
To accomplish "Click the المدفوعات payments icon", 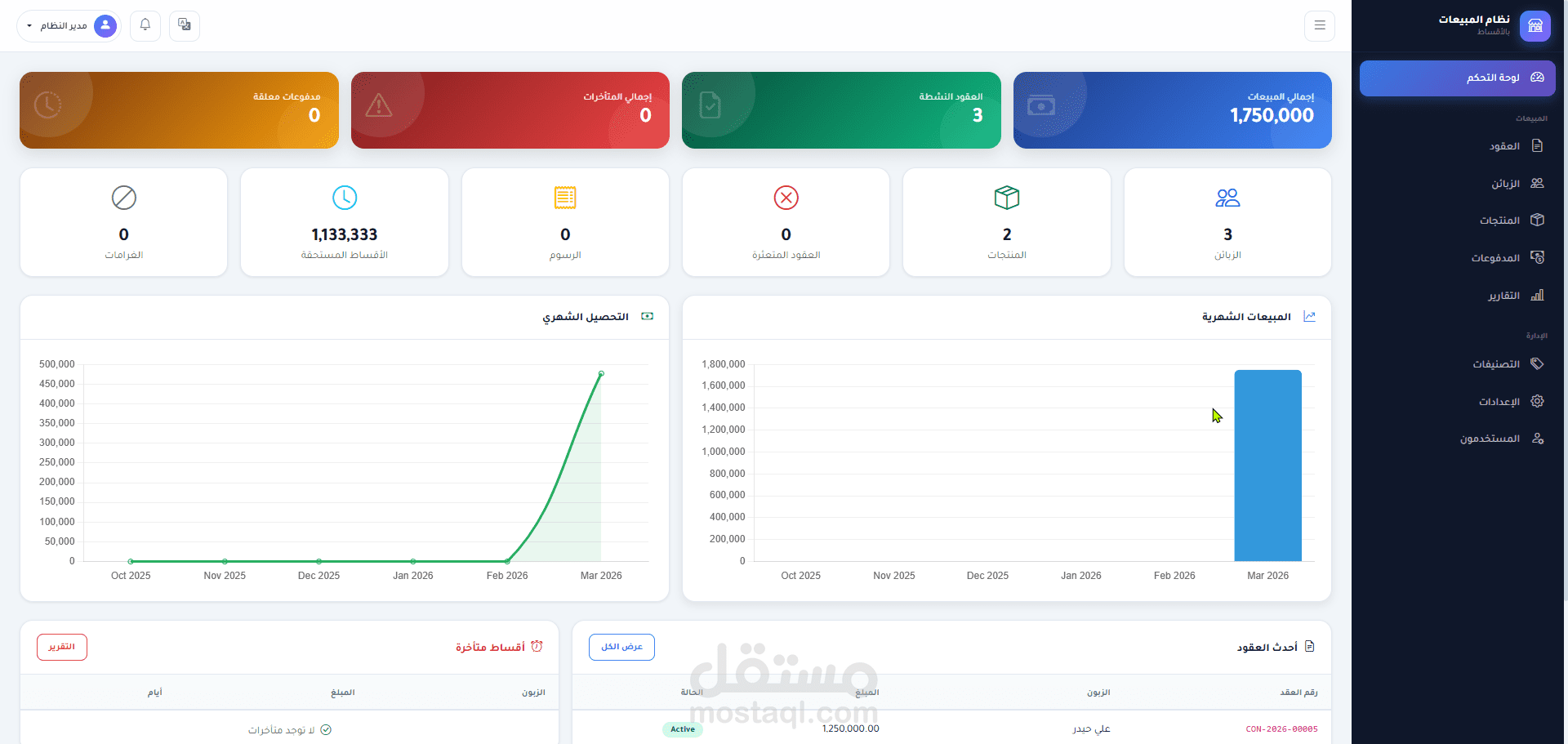I will coord(1538,257).
